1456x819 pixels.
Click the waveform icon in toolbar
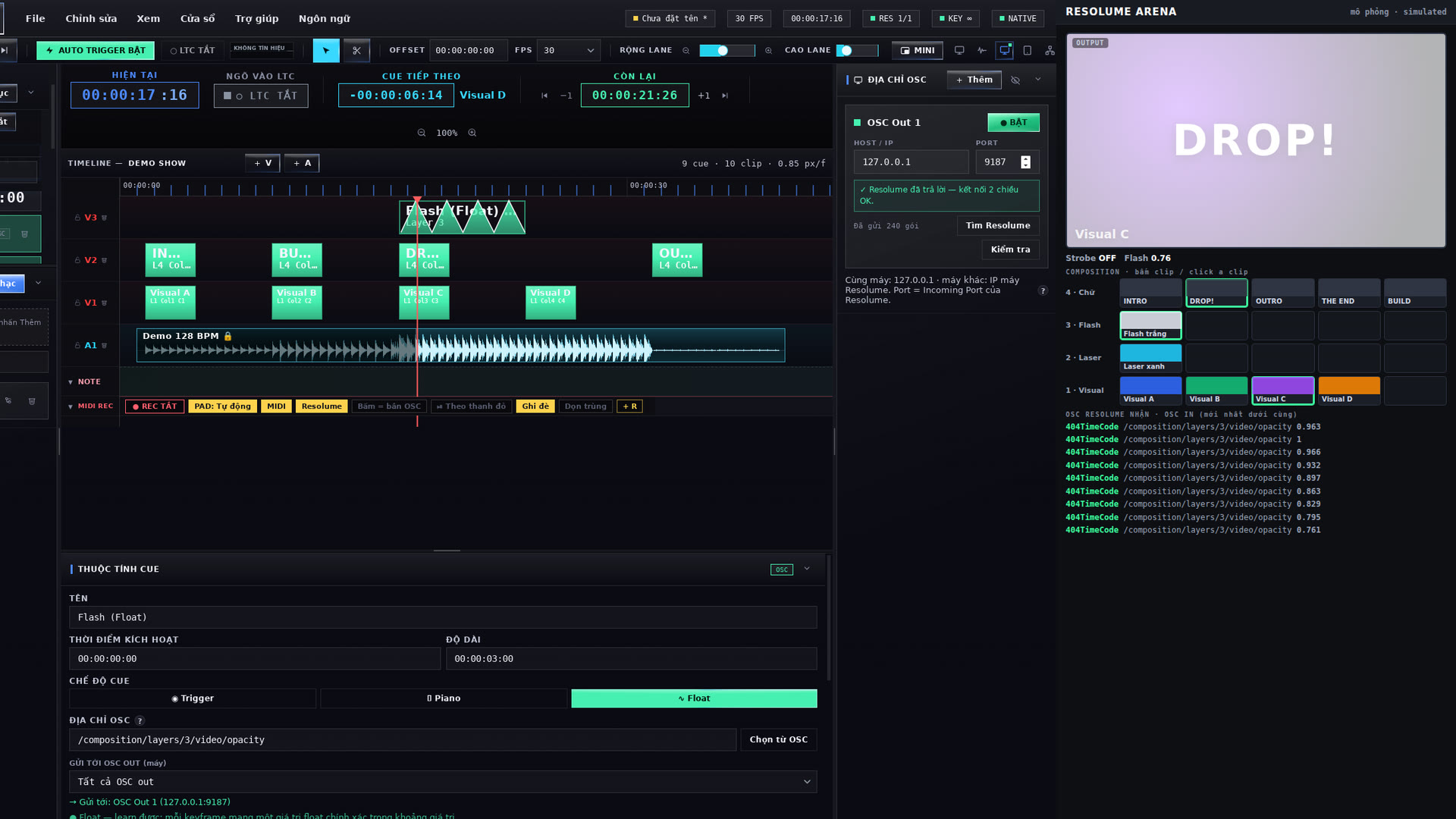[982, 51]
